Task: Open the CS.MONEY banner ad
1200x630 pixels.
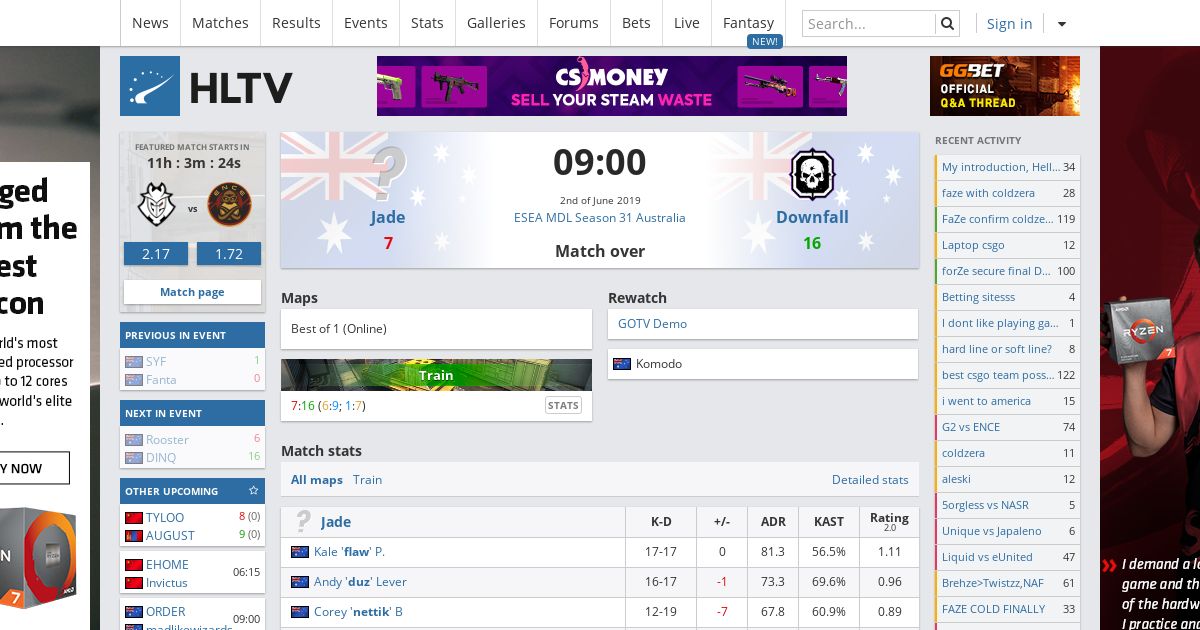Action: click(612, 86)
